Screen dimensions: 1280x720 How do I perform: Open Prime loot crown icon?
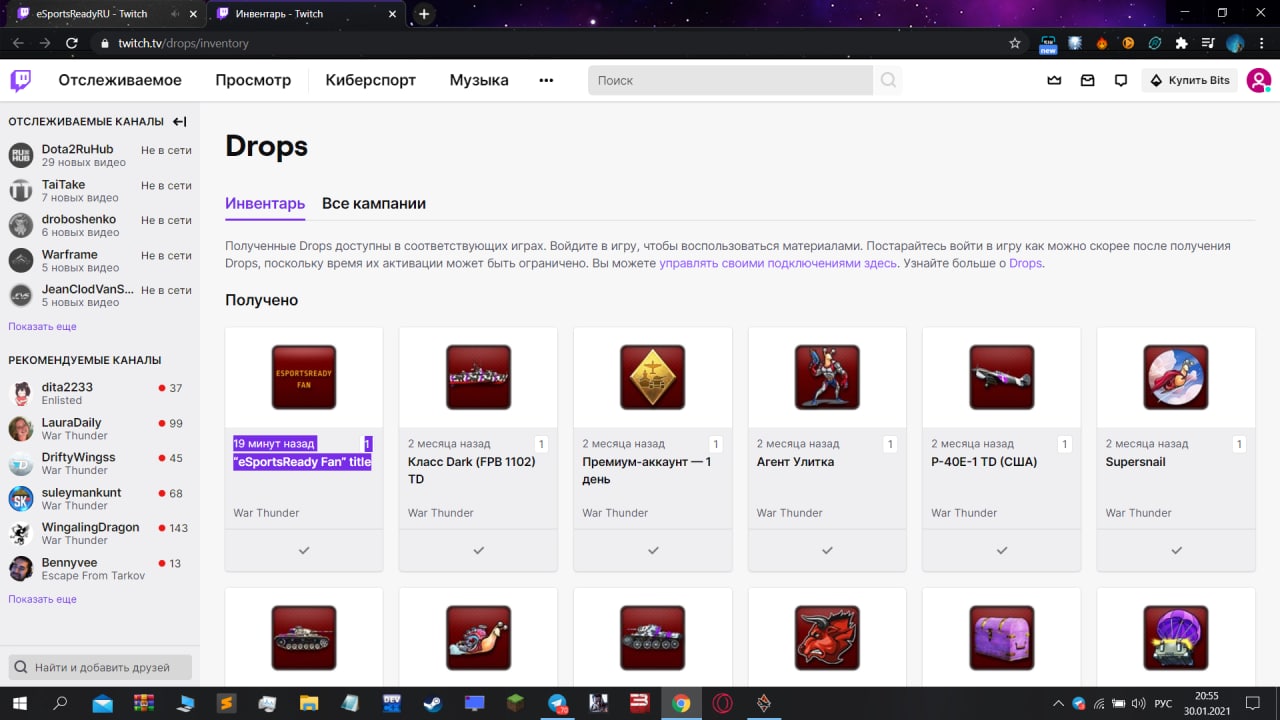(x=1054, y=80)
